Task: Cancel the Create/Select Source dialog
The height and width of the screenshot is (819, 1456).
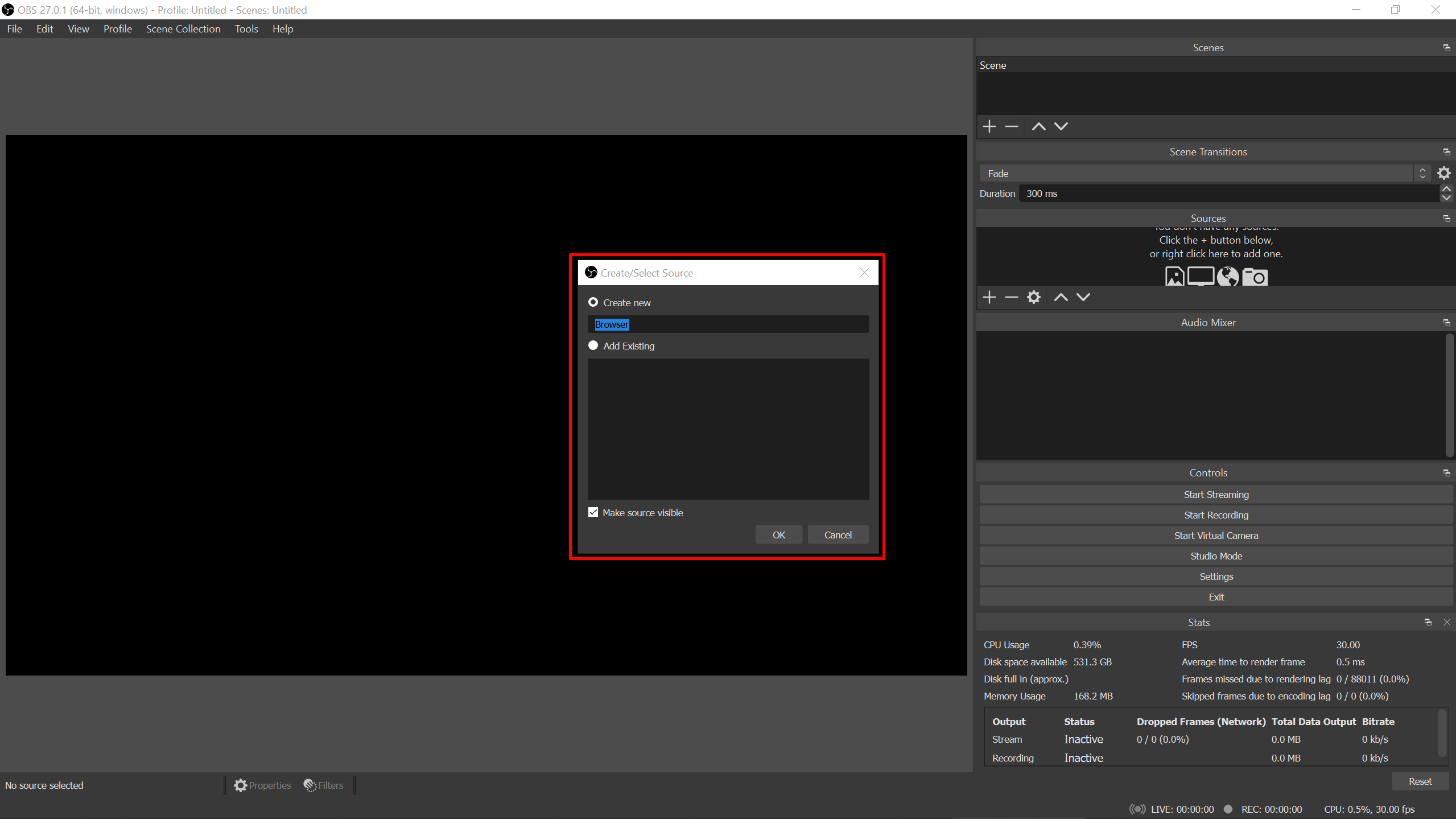Action: 838,534
